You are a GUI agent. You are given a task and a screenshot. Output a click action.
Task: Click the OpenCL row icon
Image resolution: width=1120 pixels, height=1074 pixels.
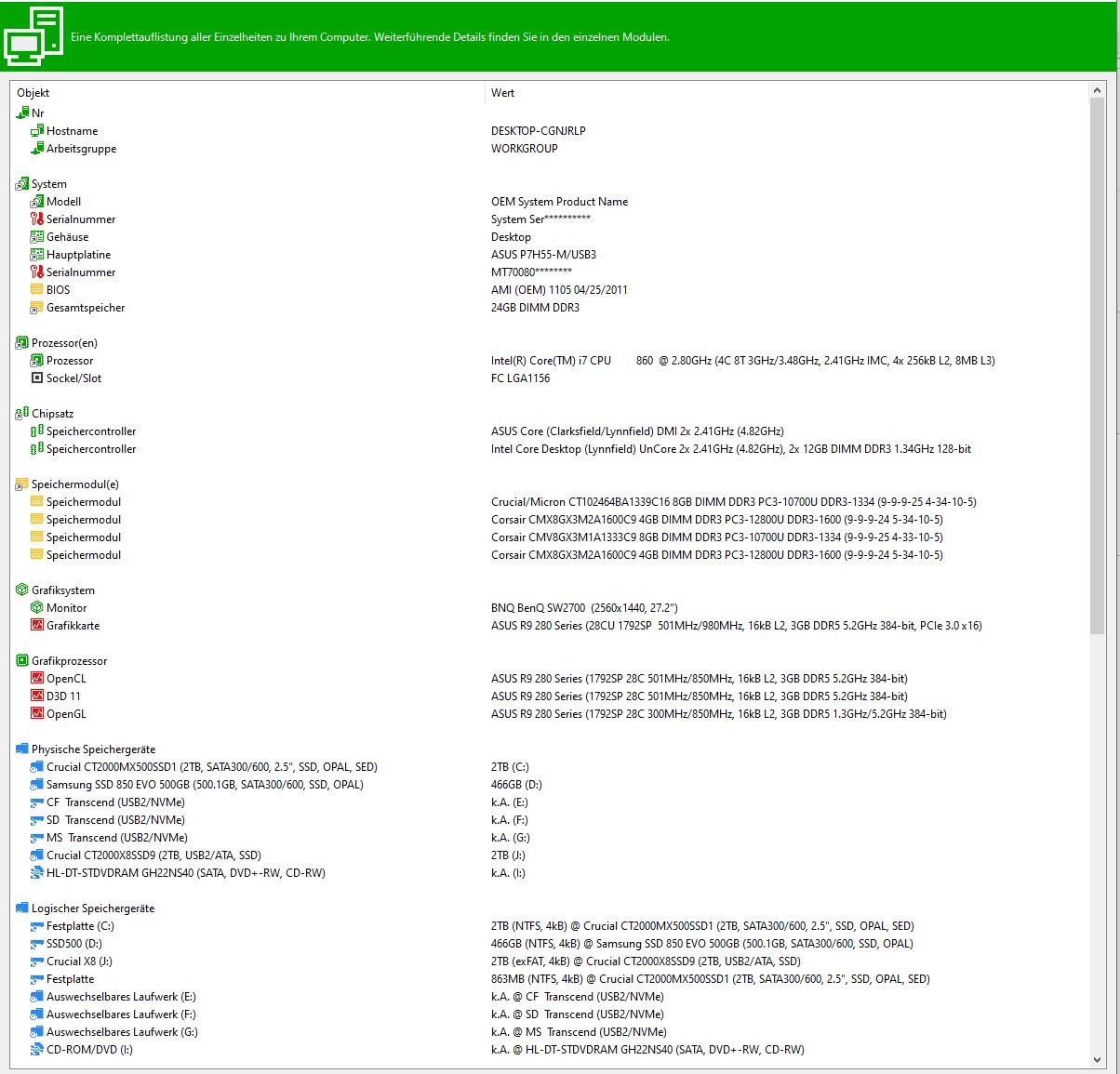(37, 679)
